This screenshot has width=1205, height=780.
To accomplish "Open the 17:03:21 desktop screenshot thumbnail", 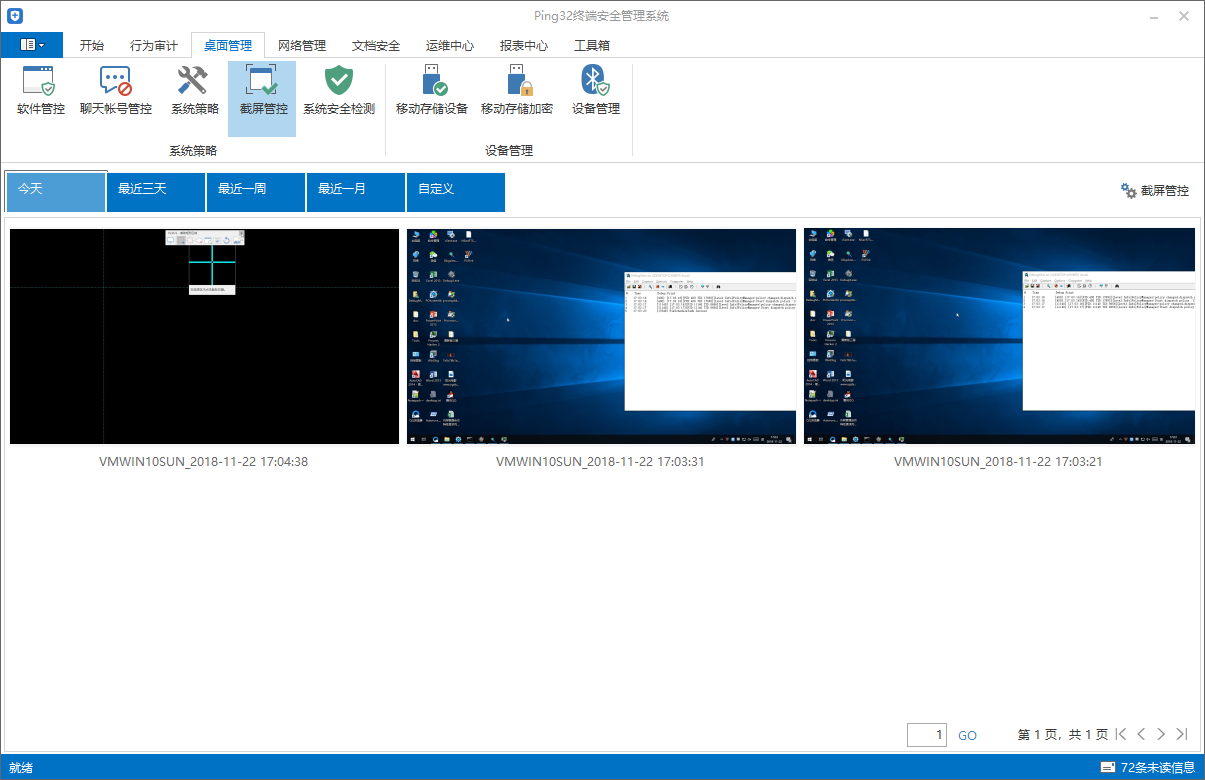I will pos(999,336).
